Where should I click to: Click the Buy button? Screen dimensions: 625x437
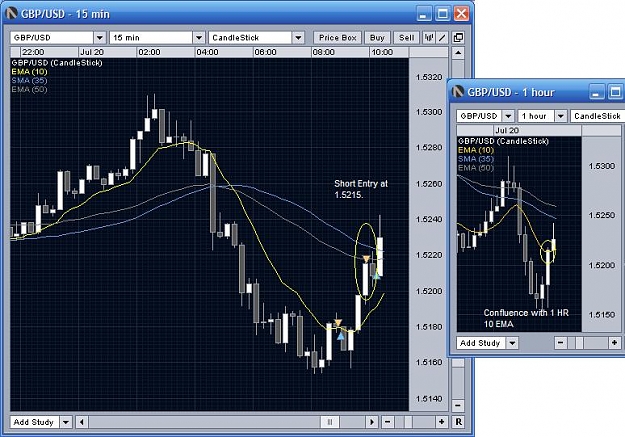[x=377, y=38]
